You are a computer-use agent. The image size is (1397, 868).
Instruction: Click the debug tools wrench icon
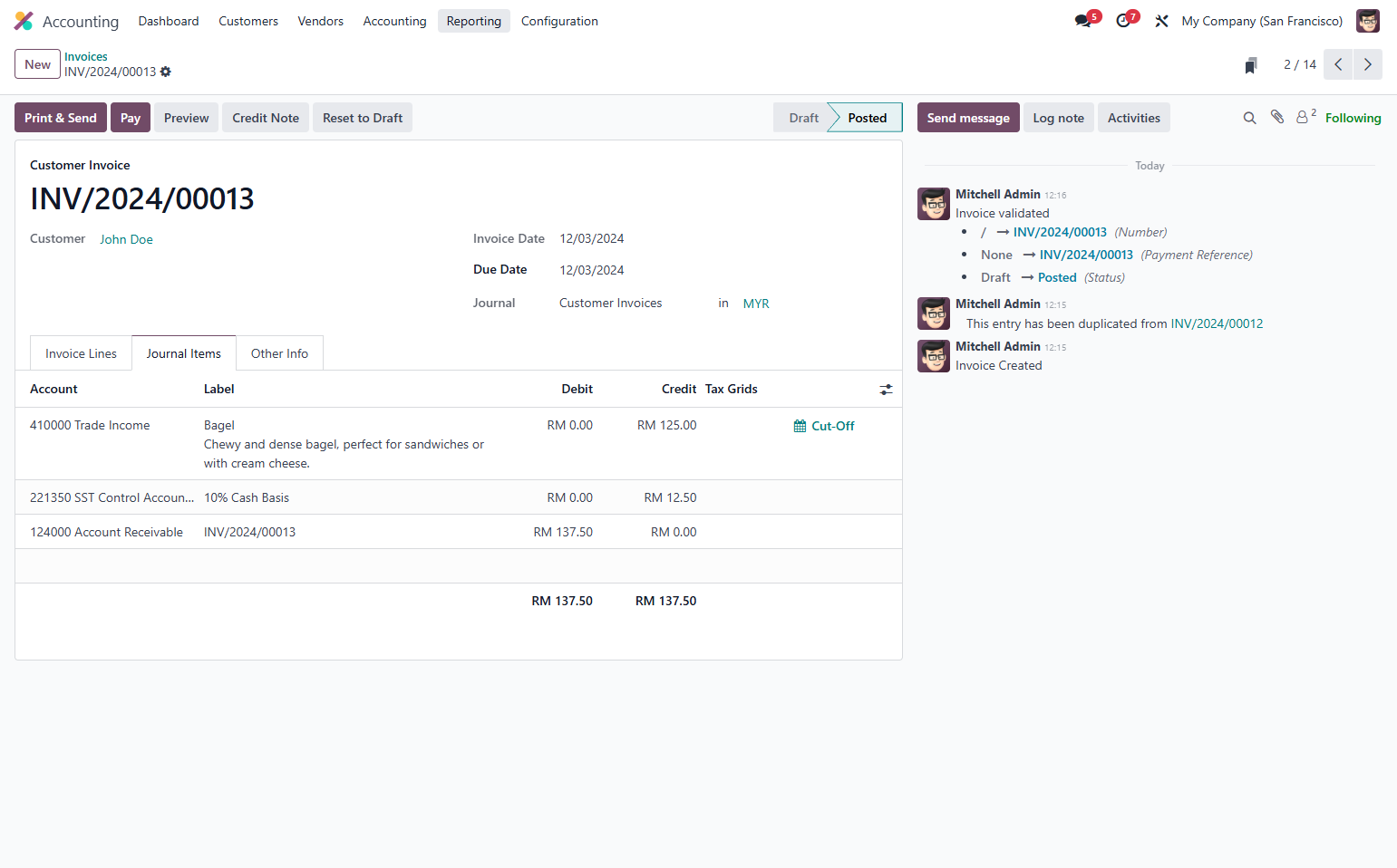(x=1161, y=21)
